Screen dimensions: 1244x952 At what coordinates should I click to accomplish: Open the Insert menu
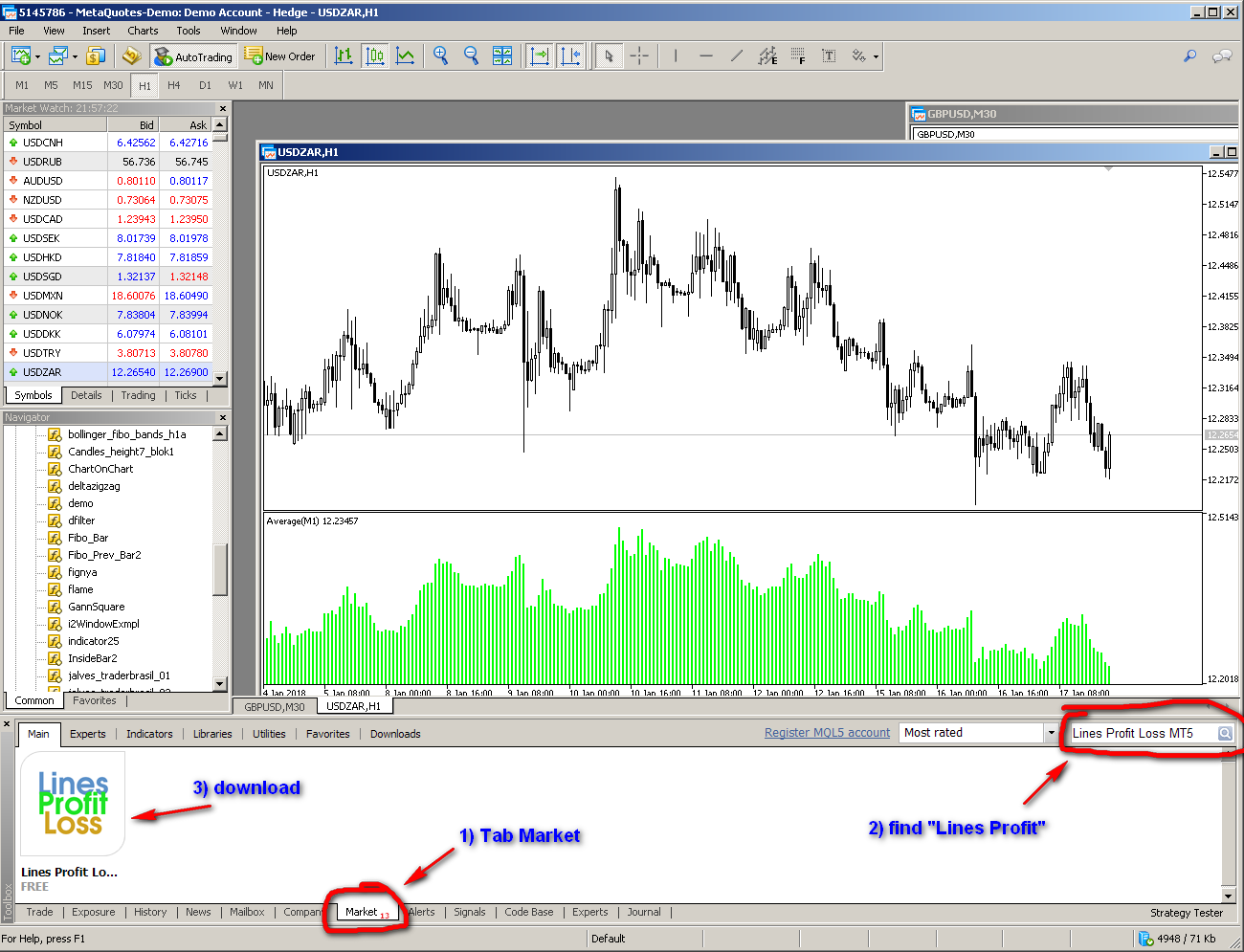(96, 31)
